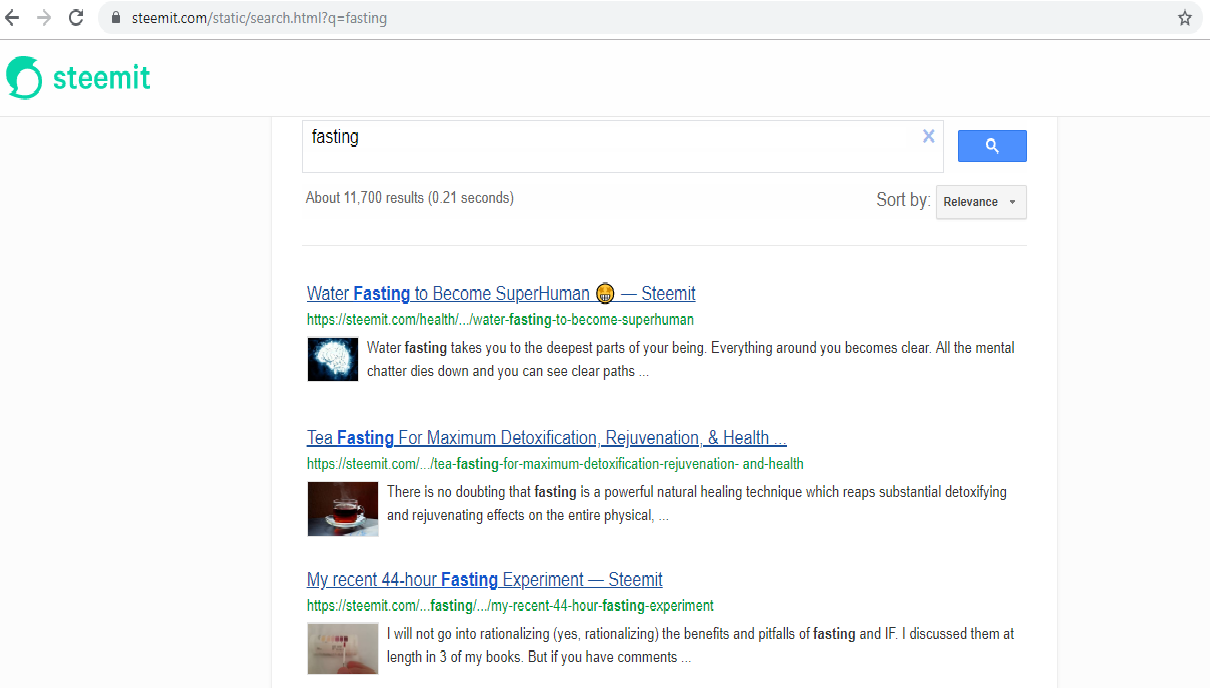
Task: Click the my-recent-44-hour-fasting-experiment green URL
Action: (510, 606)
